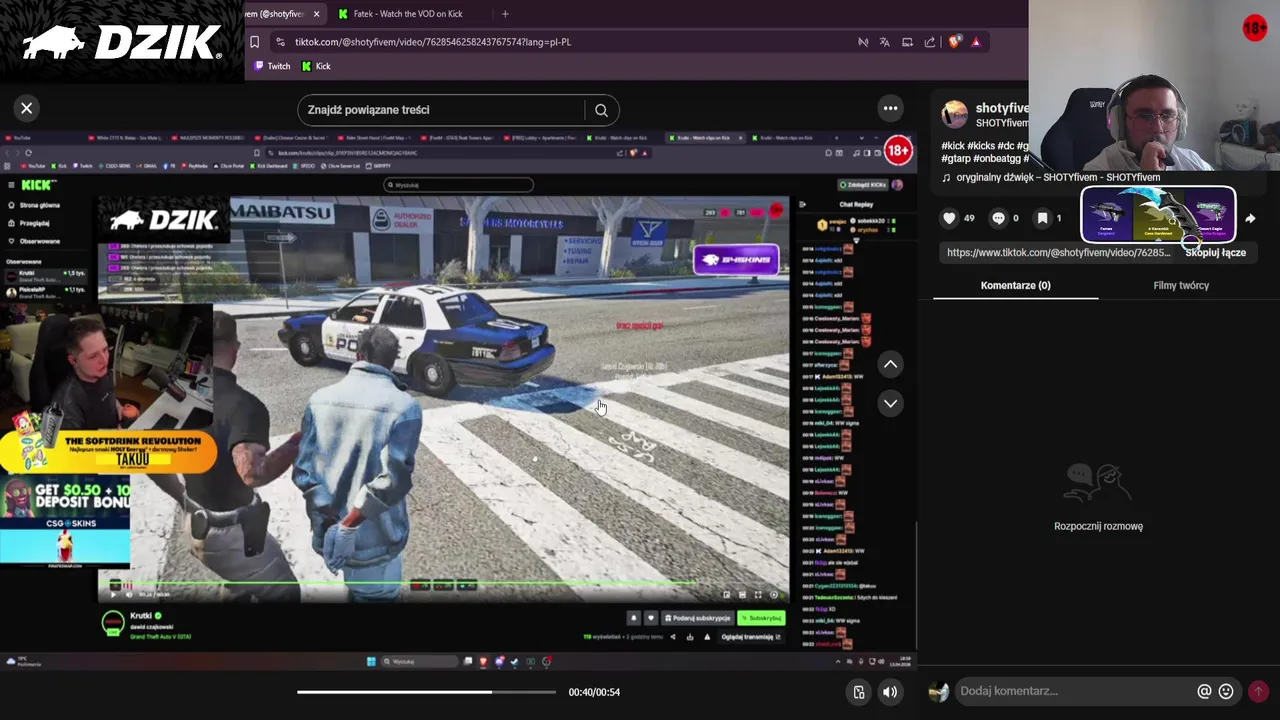This screenshot has width=1280, height=720.
Task: Open 'Strona główna' in Kick sidebar
Action: tap(33, 205)
